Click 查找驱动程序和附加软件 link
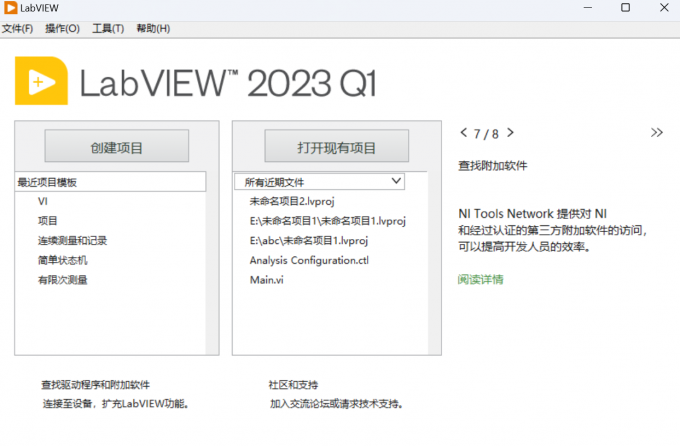The image size is (680, 446). 95,385
